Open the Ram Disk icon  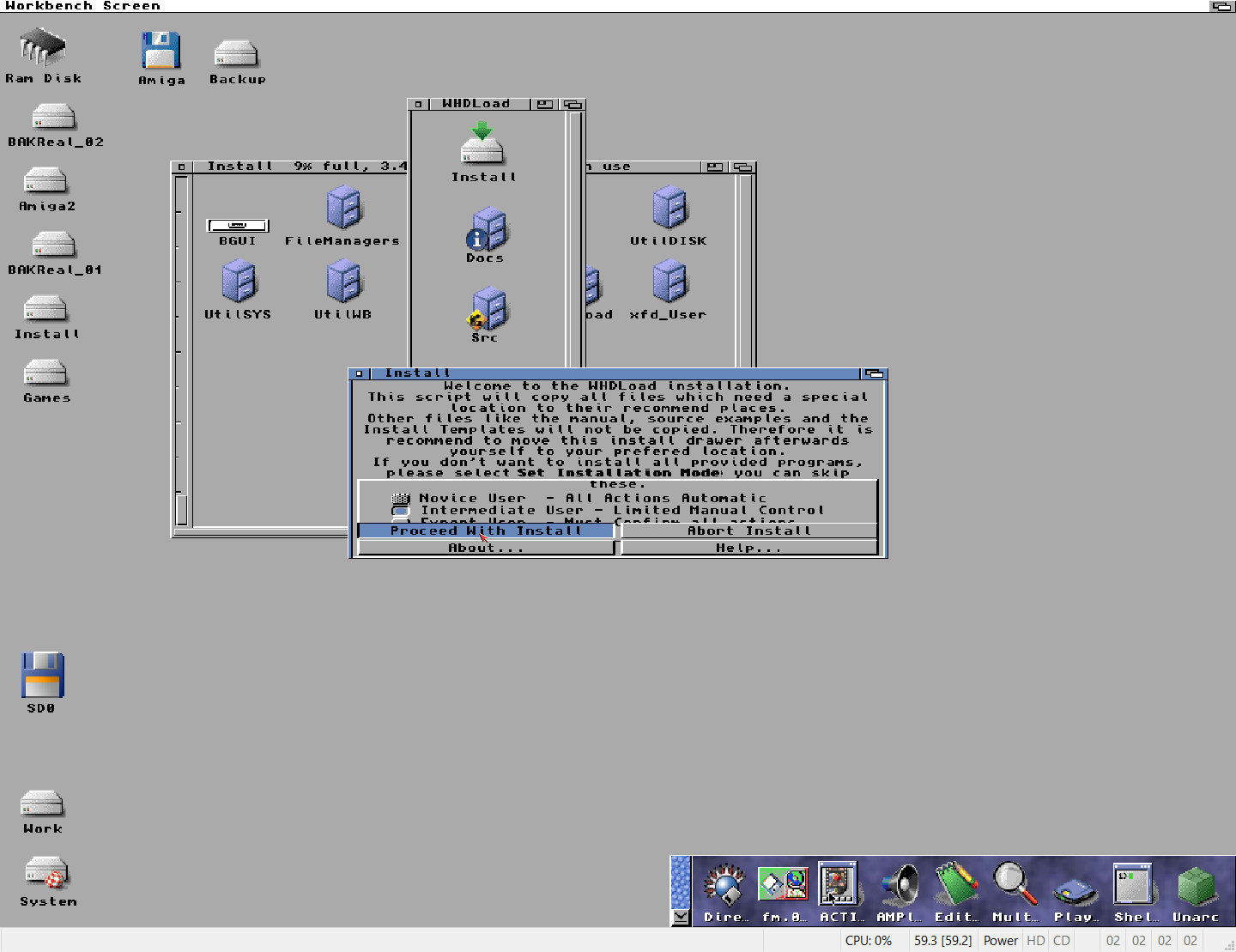point(43,48)
